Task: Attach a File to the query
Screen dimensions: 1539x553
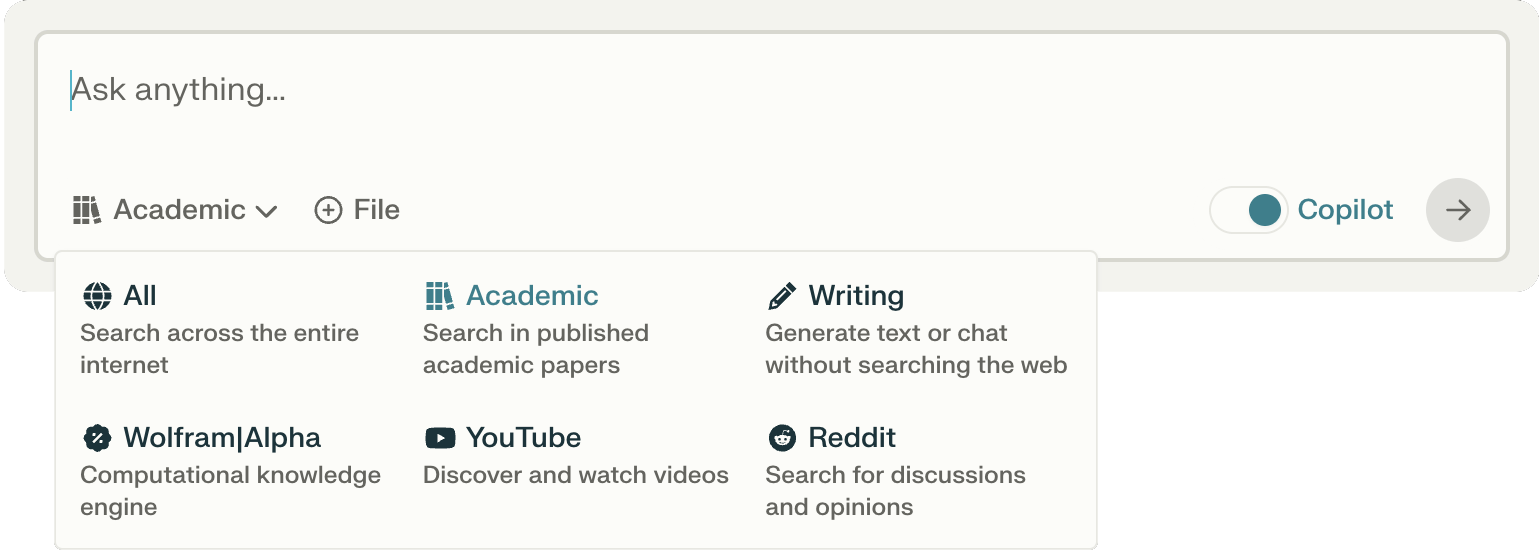Action: (x=357, y=210)
